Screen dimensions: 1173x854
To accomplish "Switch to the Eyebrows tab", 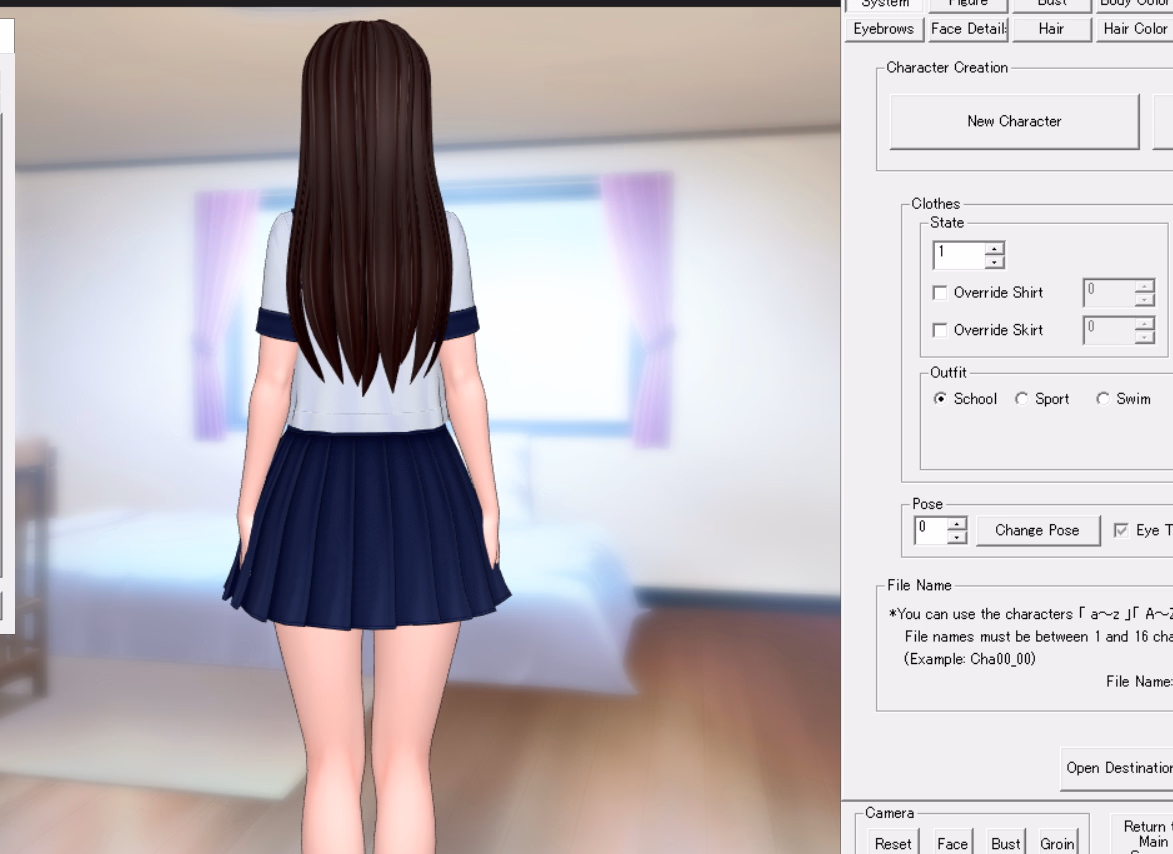I will [x=883, y=29].
